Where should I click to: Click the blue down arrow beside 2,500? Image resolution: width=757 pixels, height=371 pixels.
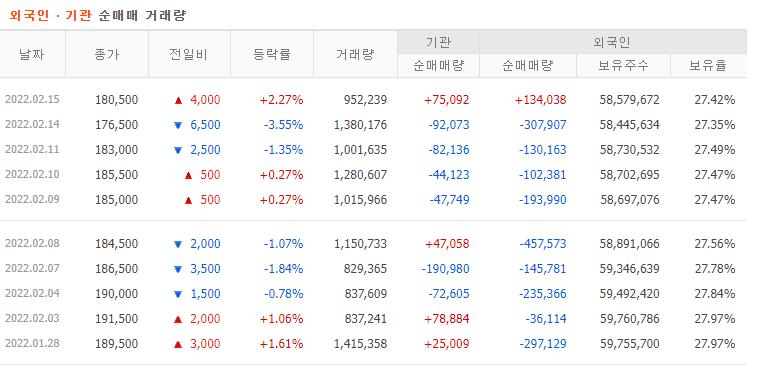[x=178, y=151]
